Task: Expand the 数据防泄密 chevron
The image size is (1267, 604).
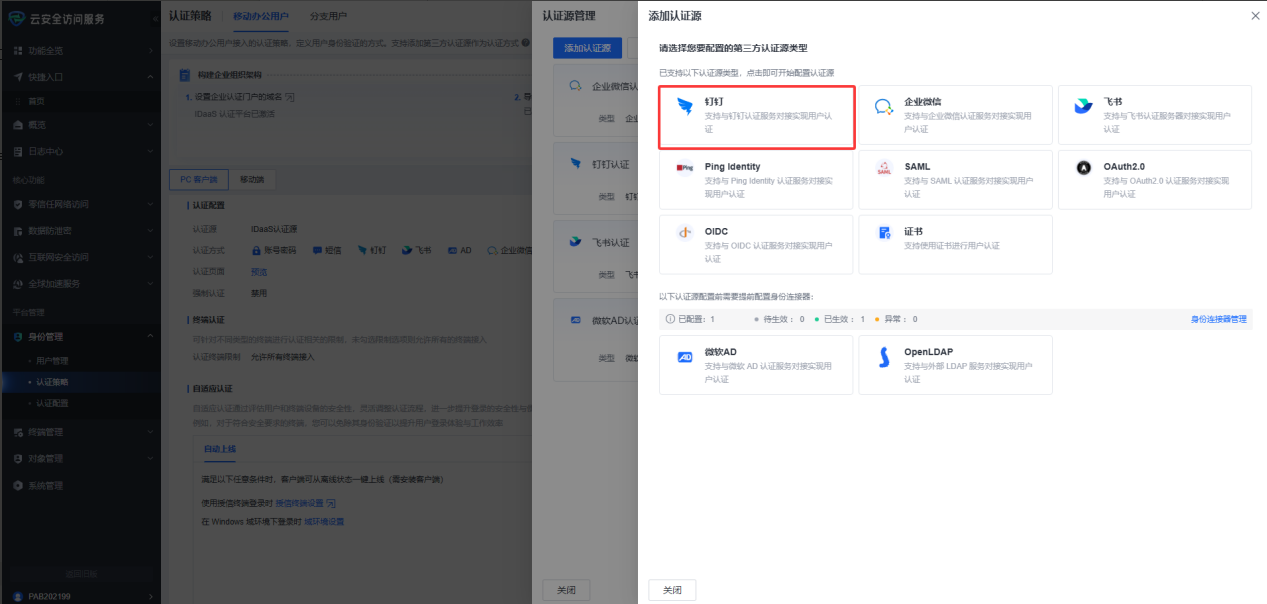Action: (x=151, y=230)
